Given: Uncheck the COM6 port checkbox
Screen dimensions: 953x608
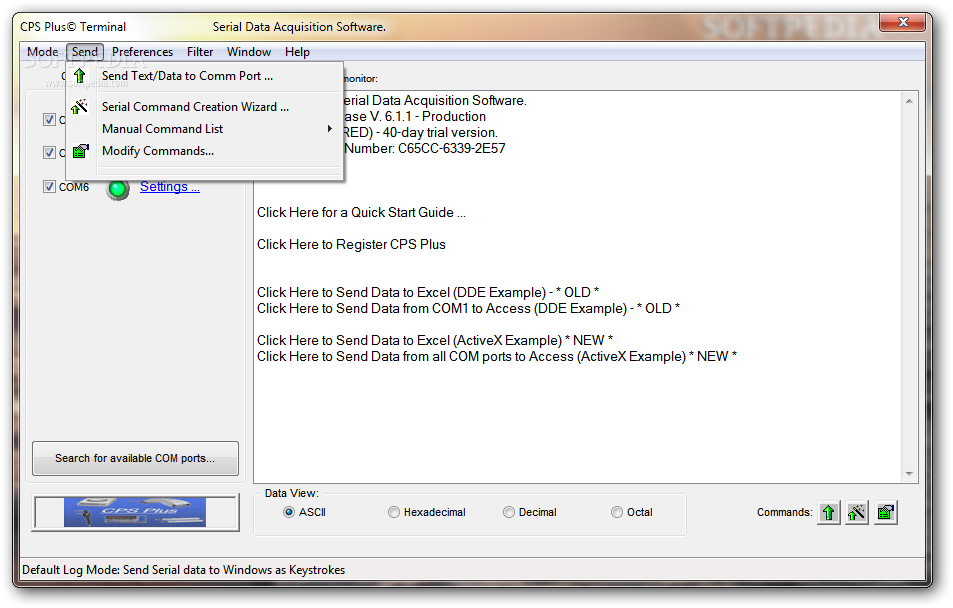Looking at the screenshot, I should (49, 187).
